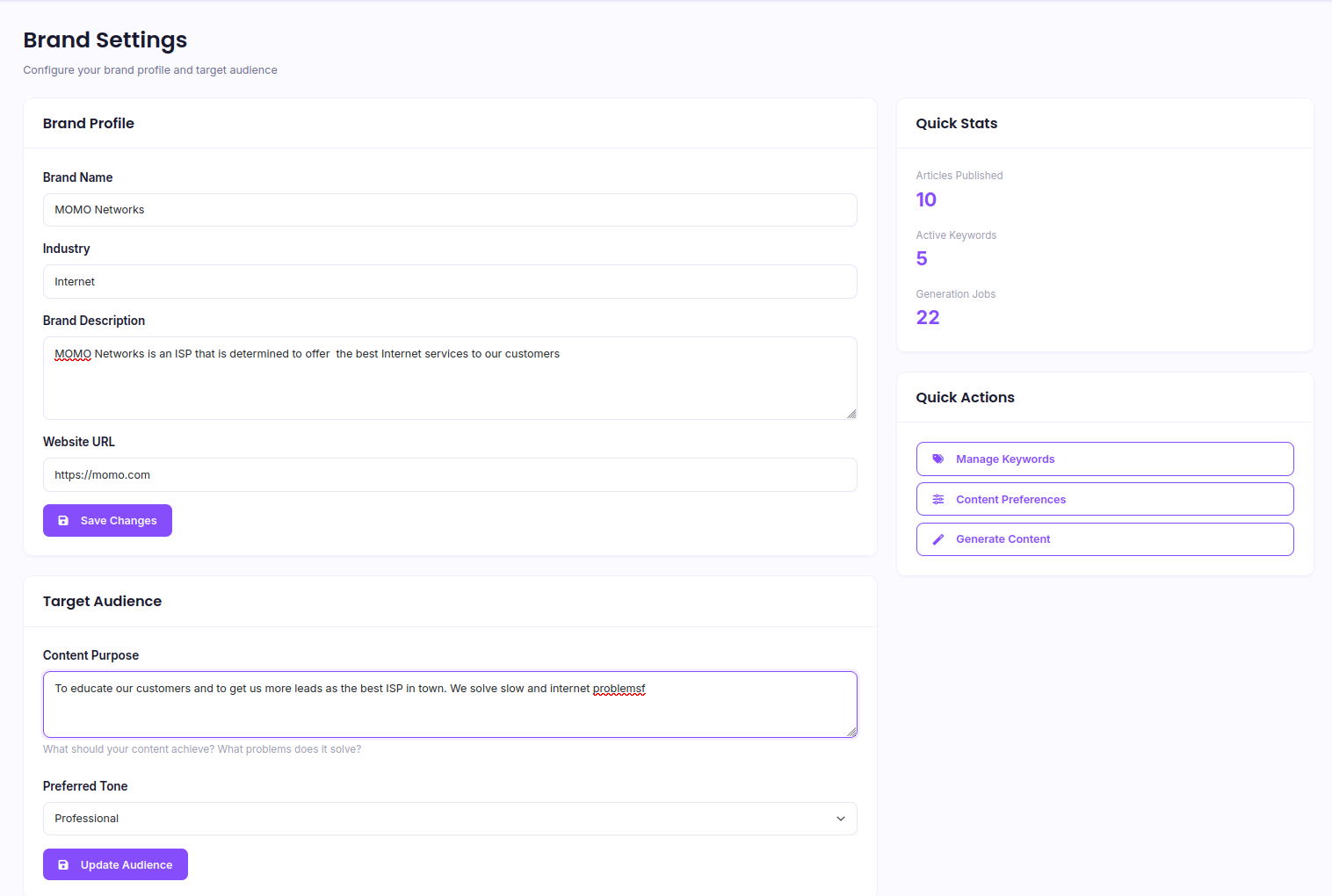Click the save disk icon on Save Changes
The width and height of the screenshot is (1332, 896).
[62, 520]
